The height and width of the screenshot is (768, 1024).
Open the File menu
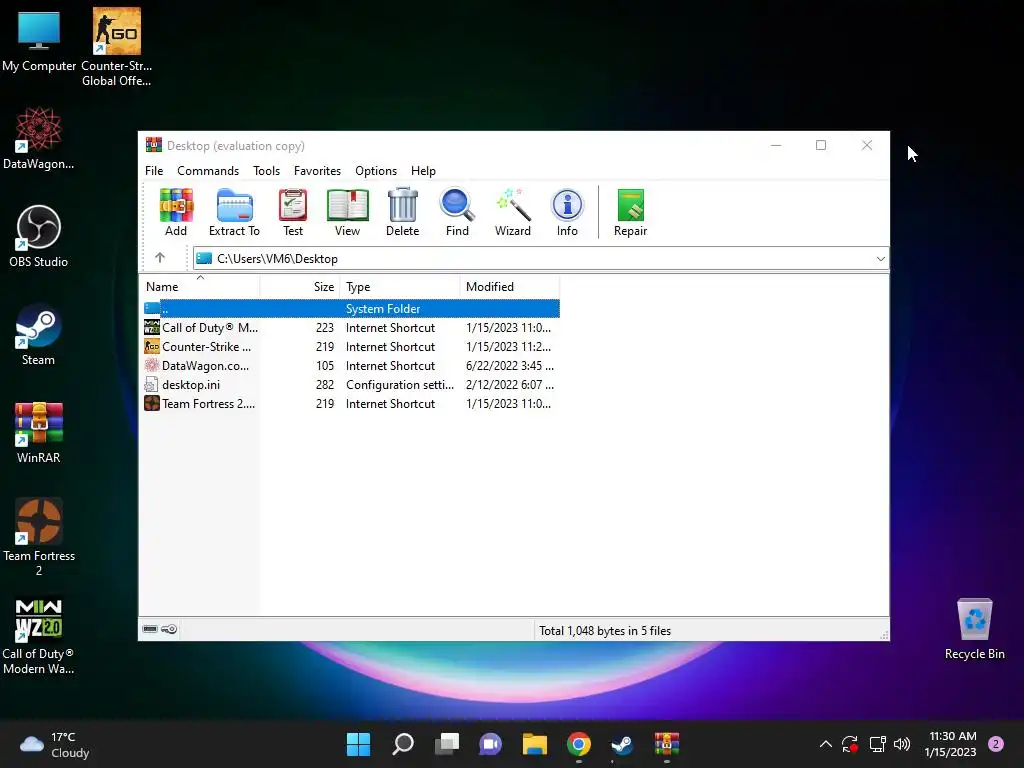coord(154,170)
